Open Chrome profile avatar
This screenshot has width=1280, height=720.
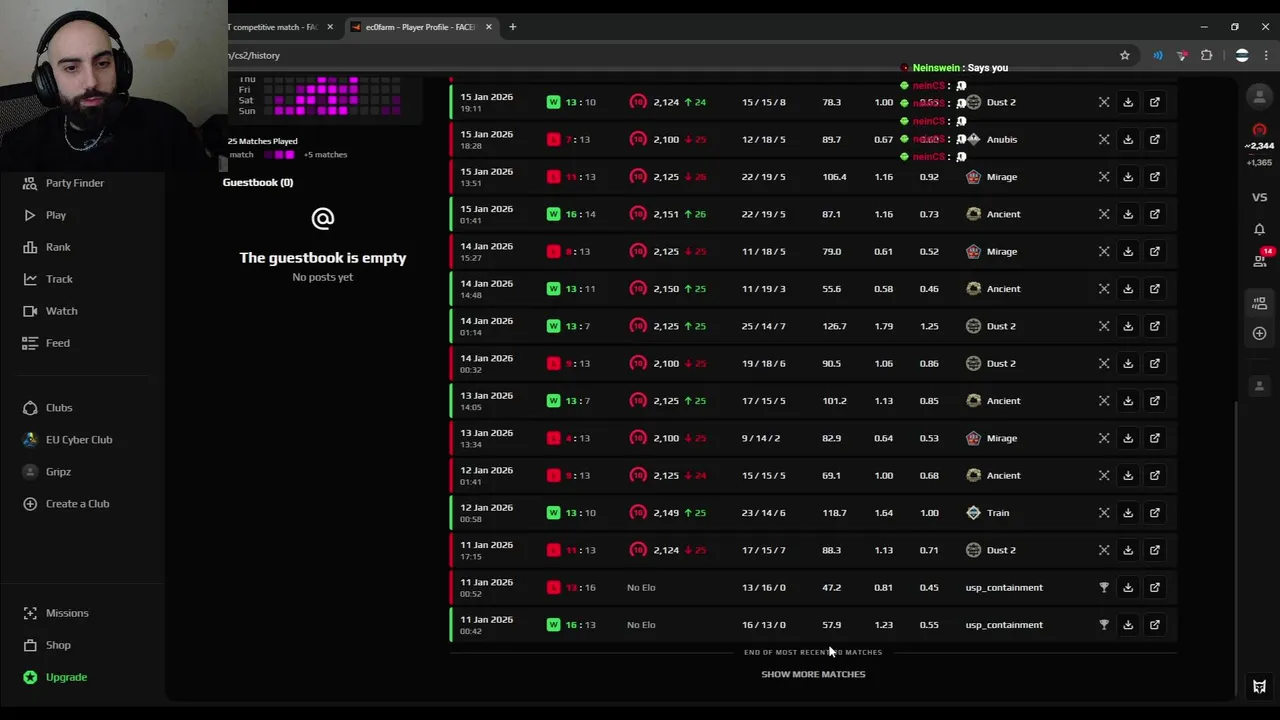click(x=1242, y=55)
